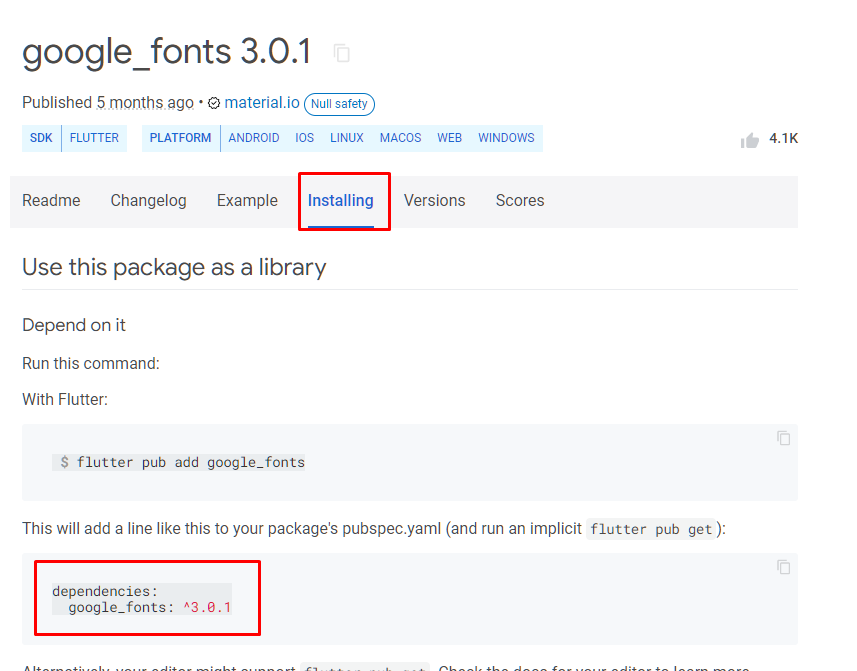Open the Readme tab
This screenshot has height=671, width=857.
(x=51, y=201)
